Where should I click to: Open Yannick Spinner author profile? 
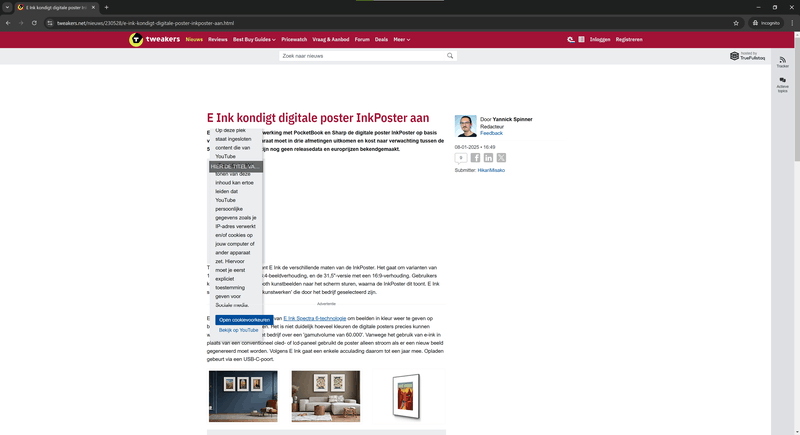pyautogui.click(x=512, y=119)
